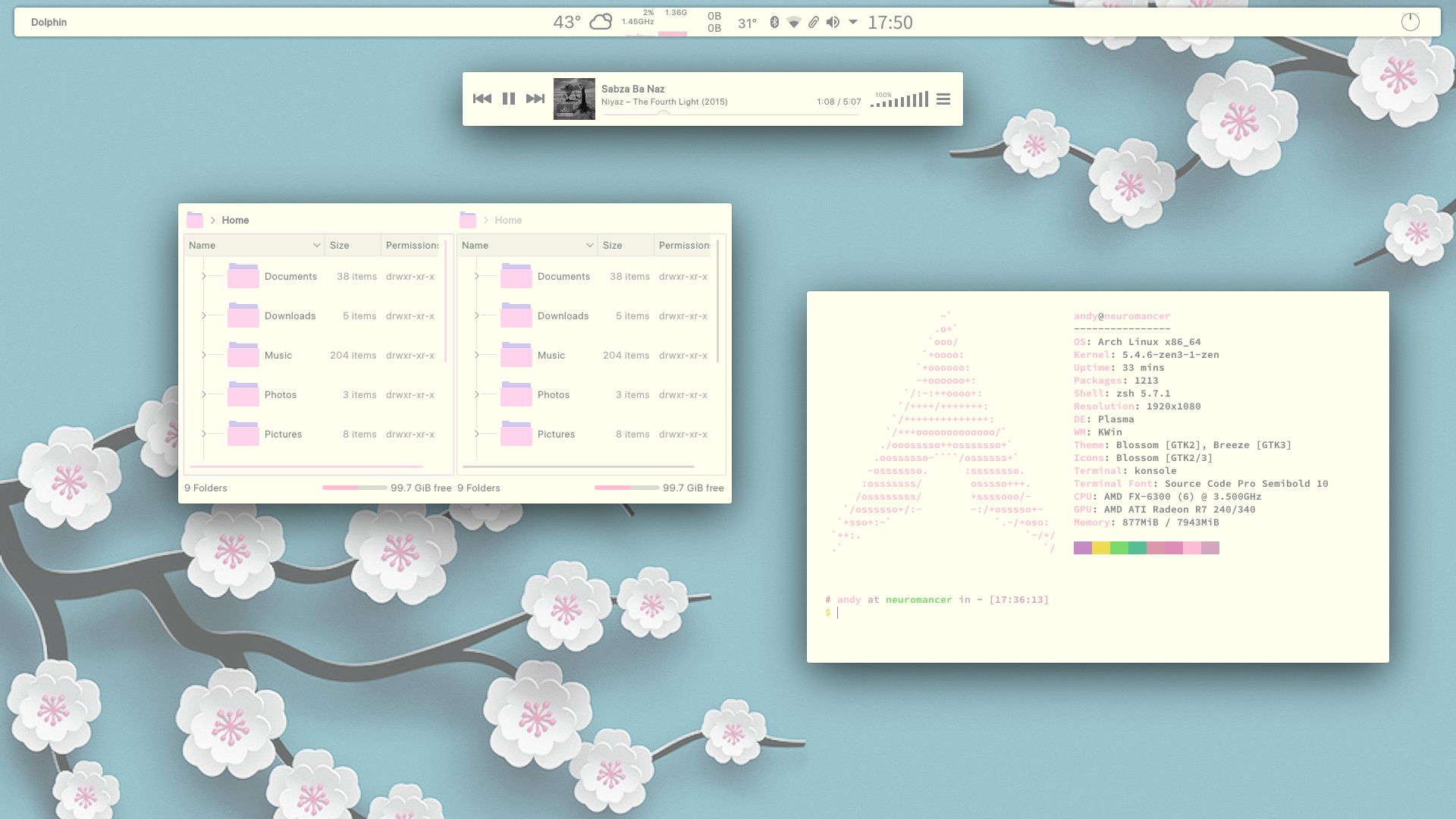This screenshot has height=819, width=1456.
Task: Skip to previous track in music player
Action: (x=482, y=99)
